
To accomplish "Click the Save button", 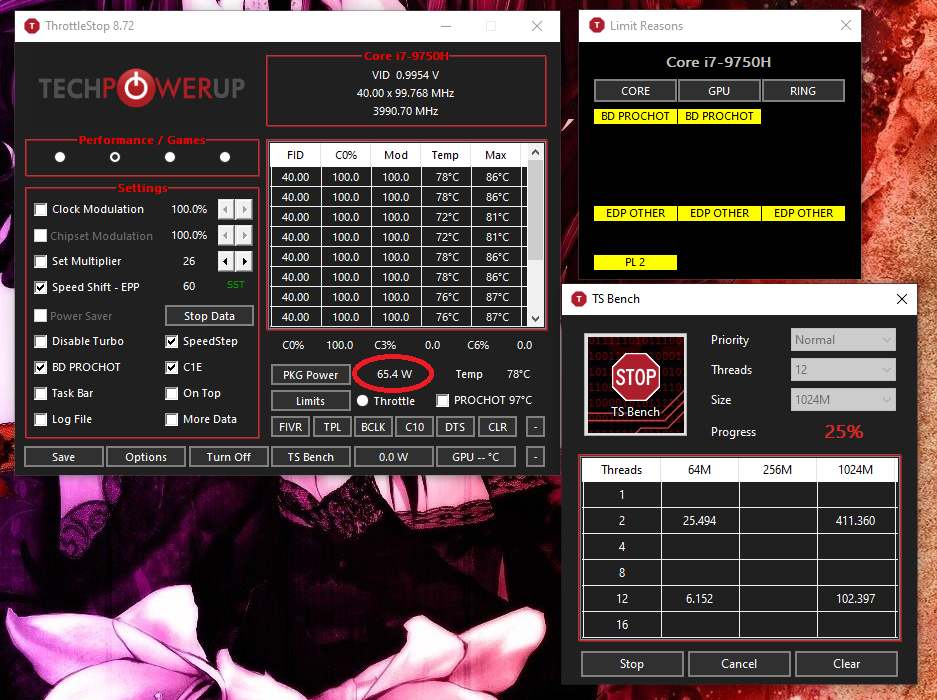I will (x=63, y=457).
